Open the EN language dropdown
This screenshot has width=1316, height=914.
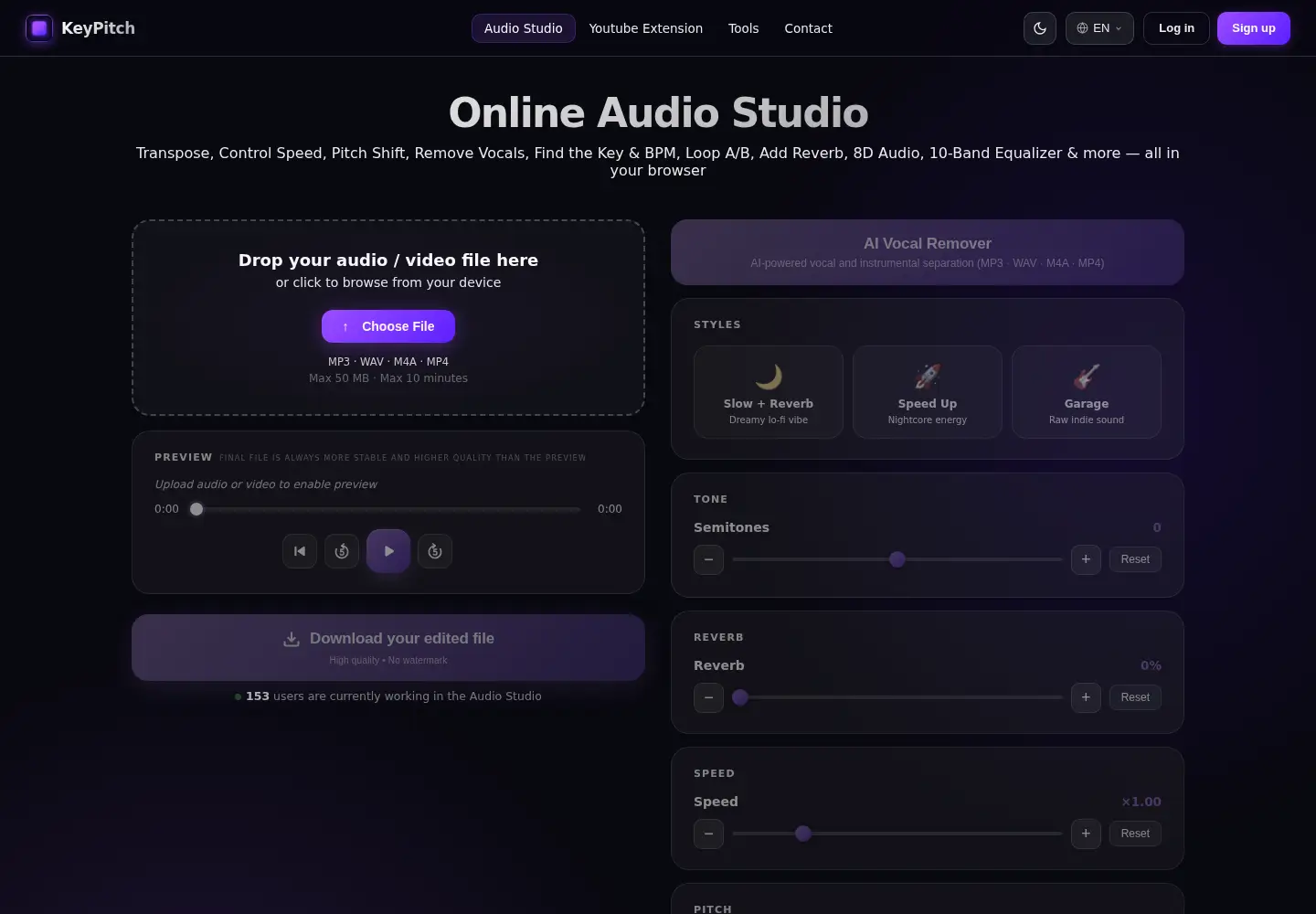click(x=1099, y=28)
